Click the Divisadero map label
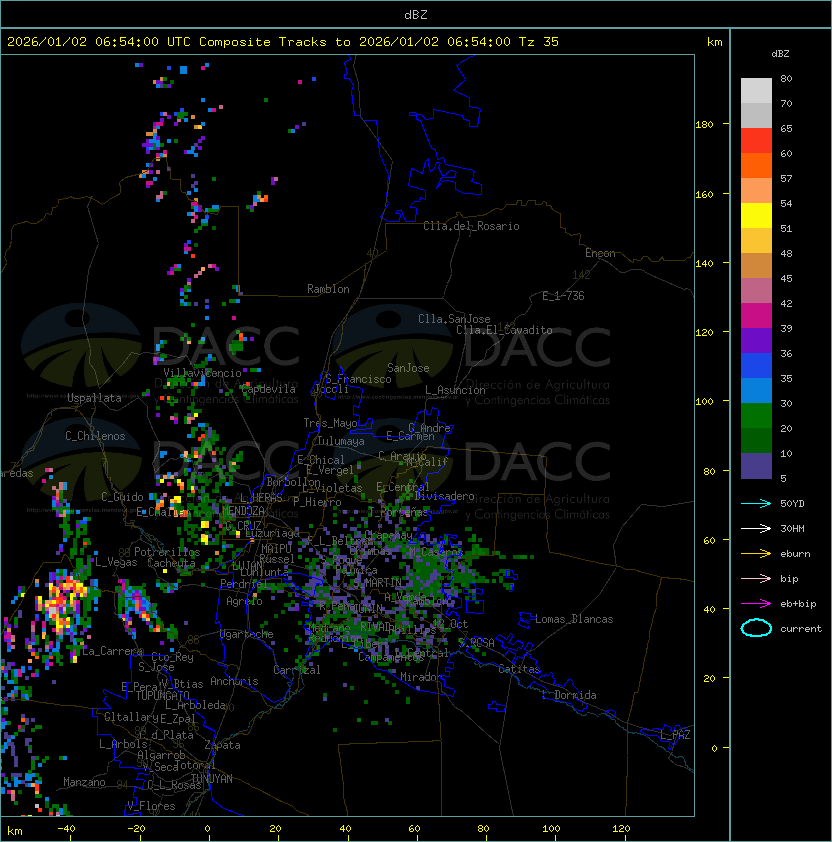Image resolution: width=832 pixels, height=842 pixels. [445, 496]
